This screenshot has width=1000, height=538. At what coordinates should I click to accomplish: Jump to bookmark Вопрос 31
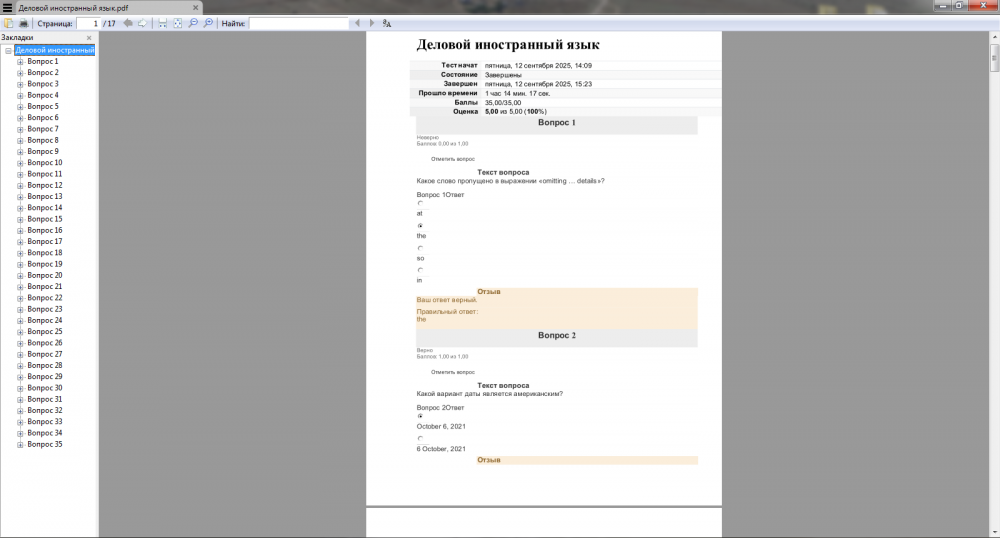(x=45, y=400)
